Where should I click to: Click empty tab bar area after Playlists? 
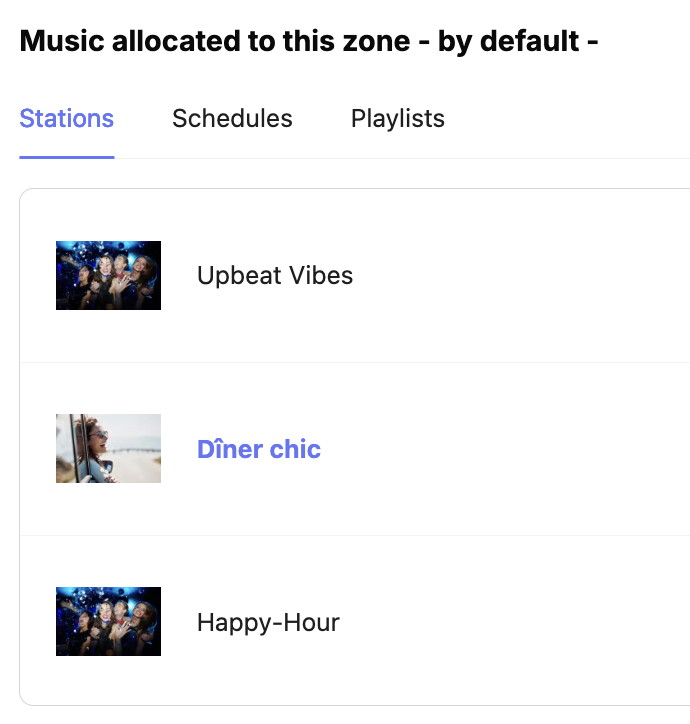(570, 119)
